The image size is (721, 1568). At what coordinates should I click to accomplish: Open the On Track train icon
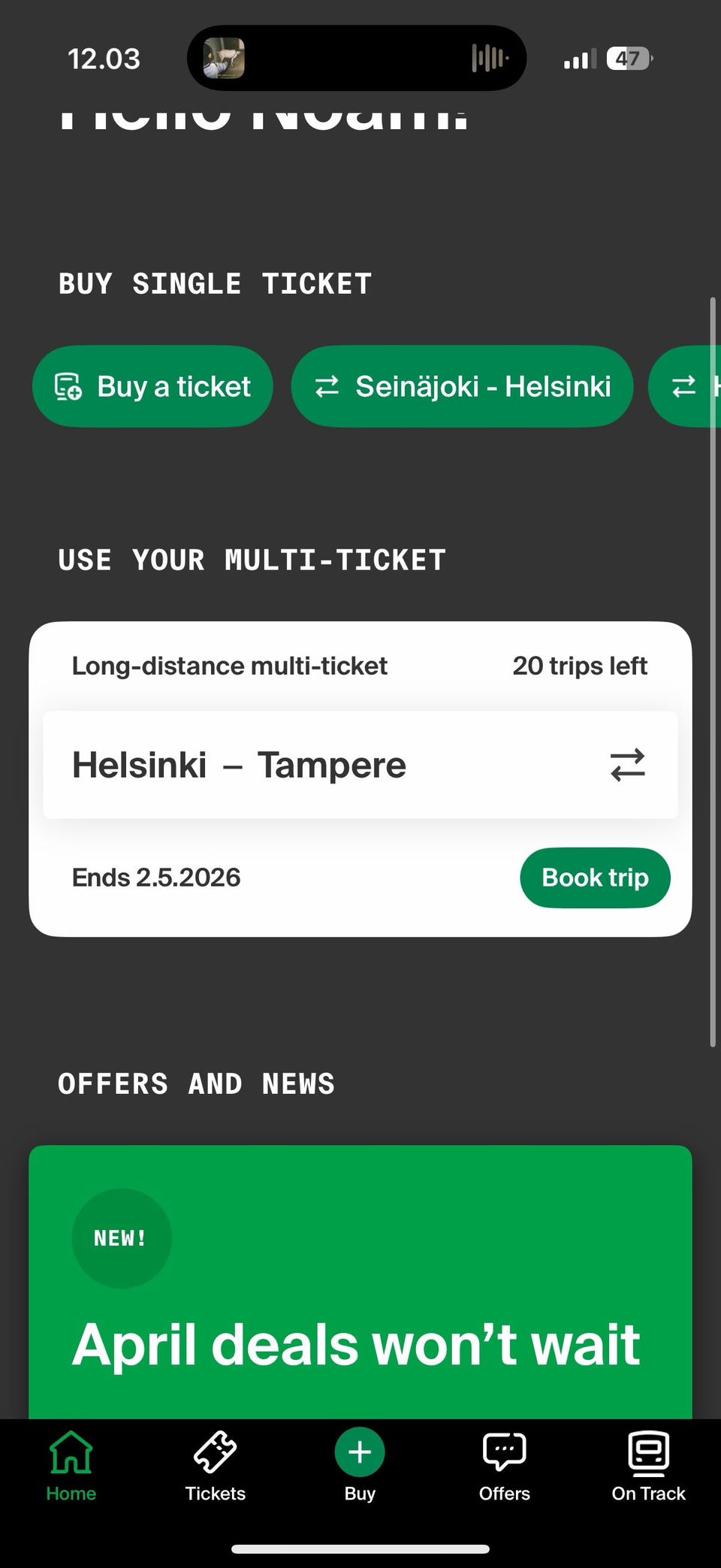(648, 1452)
